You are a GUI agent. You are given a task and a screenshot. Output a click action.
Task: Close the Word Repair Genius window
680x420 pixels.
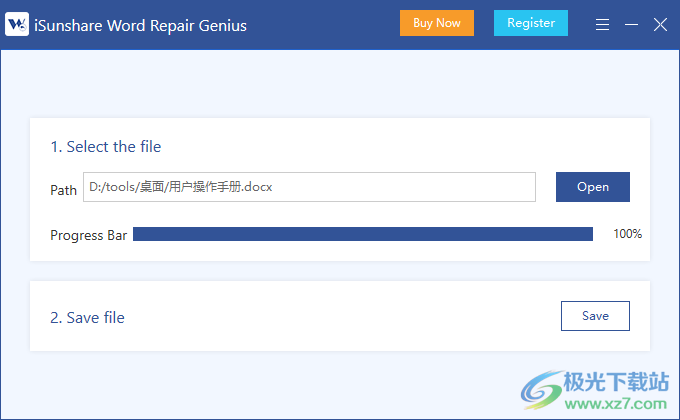pos(660,25)
